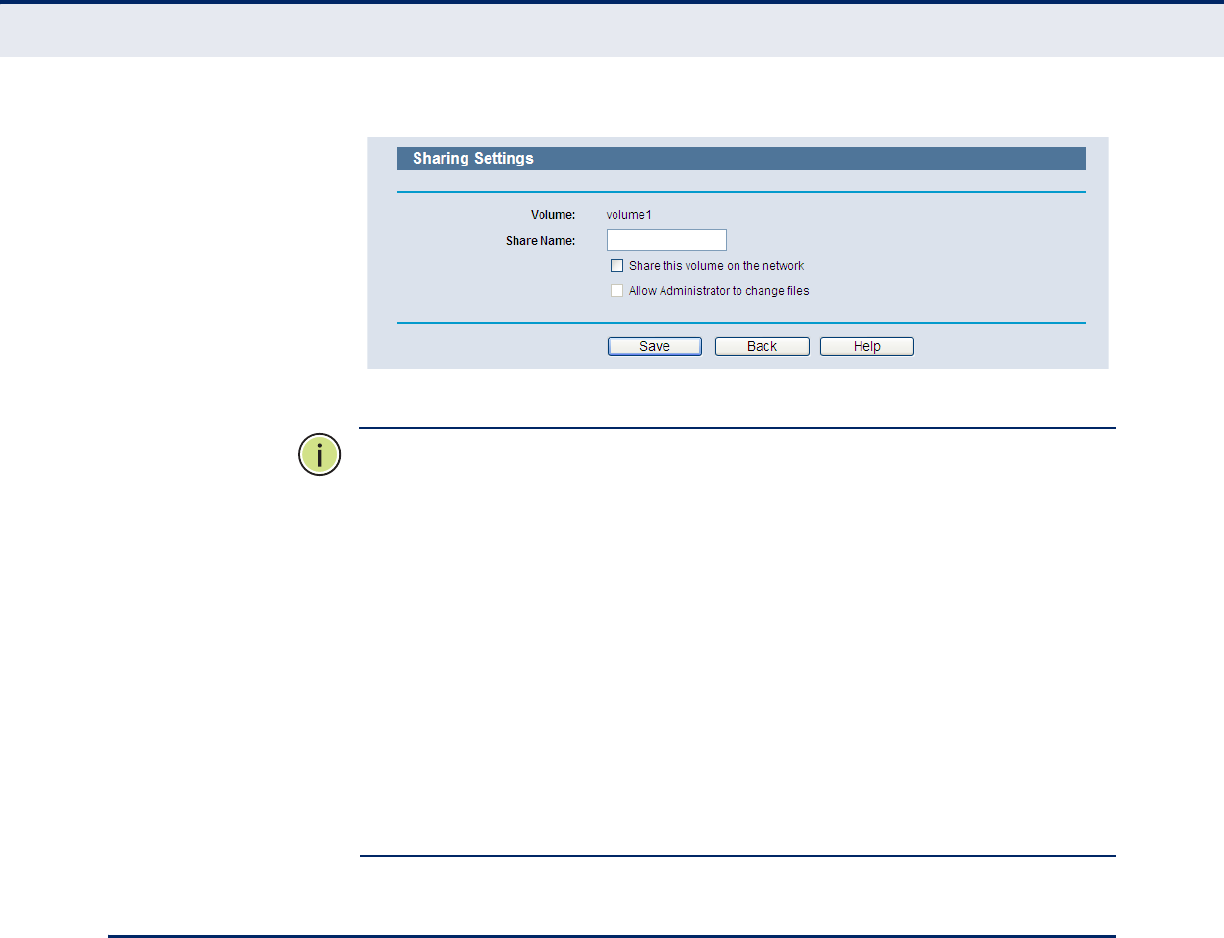
Task: Enable Share this volume on the network
Action: coord(617,266)
